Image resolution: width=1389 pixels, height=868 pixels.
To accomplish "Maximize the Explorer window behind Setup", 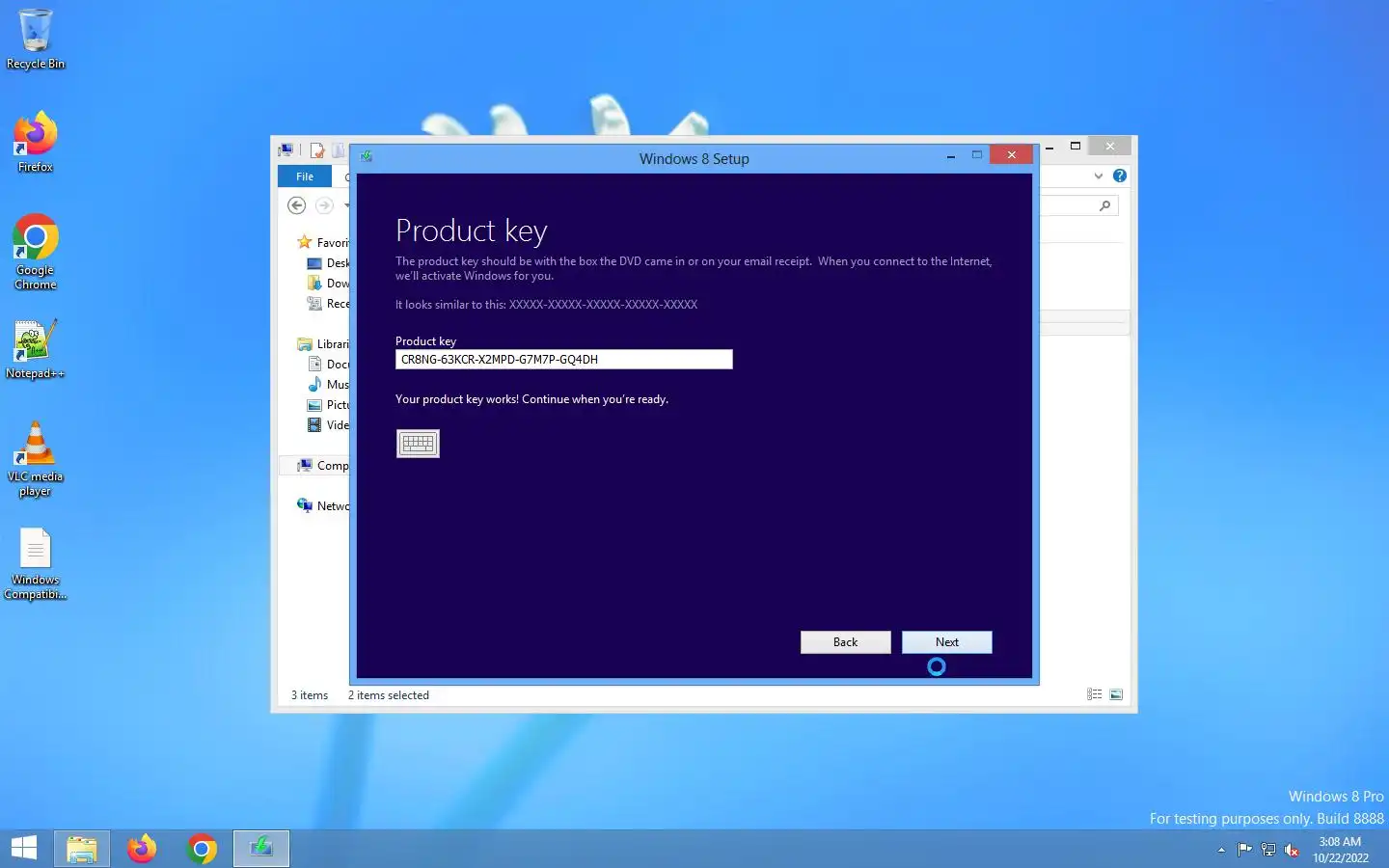I will (1076, 147).
